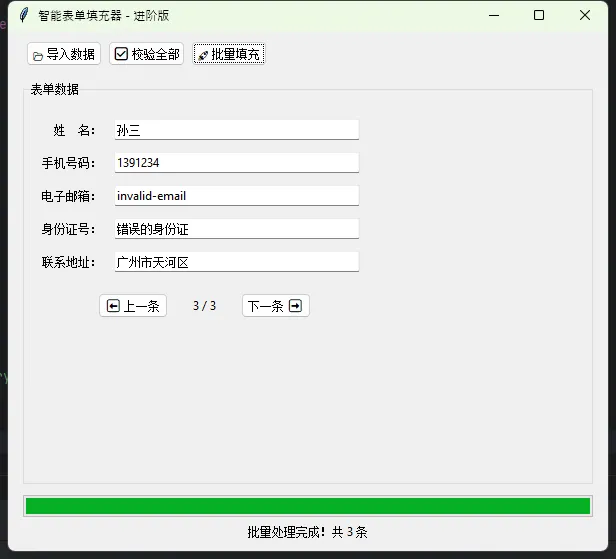Click the 表单数据 group label

click(55, 90)
